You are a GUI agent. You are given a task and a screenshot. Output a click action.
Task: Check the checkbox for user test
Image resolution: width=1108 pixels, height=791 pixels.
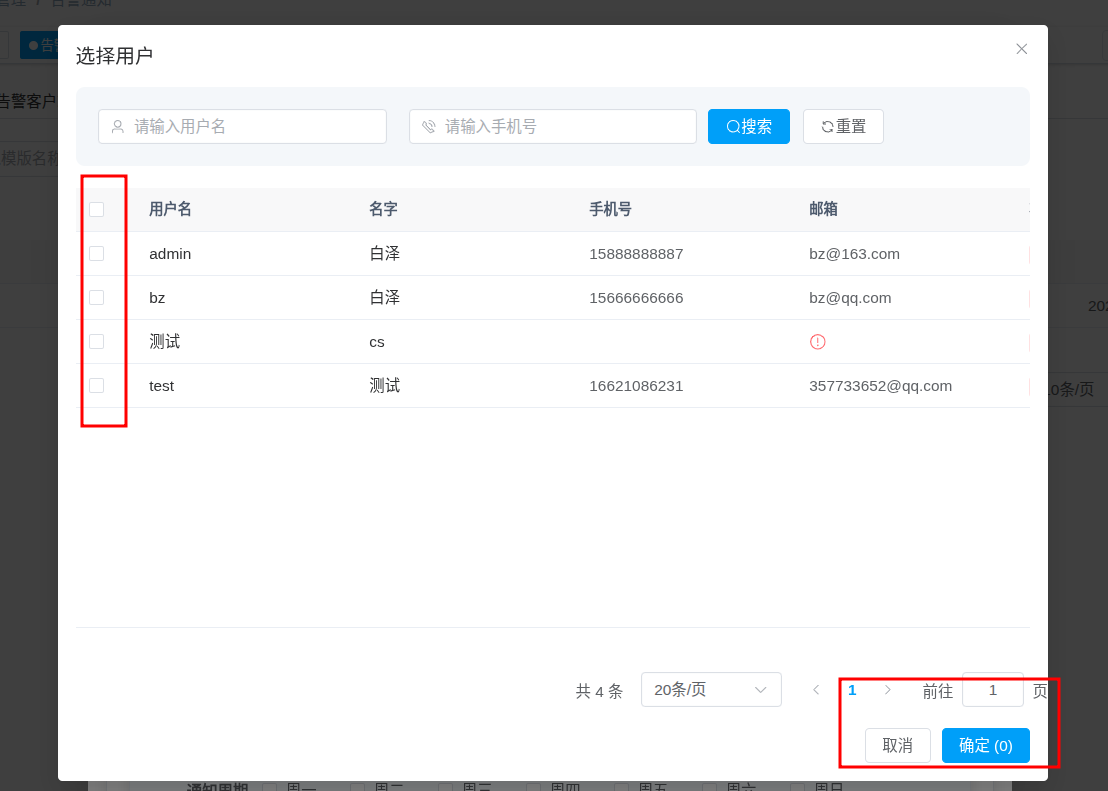(x=97, y=385)
